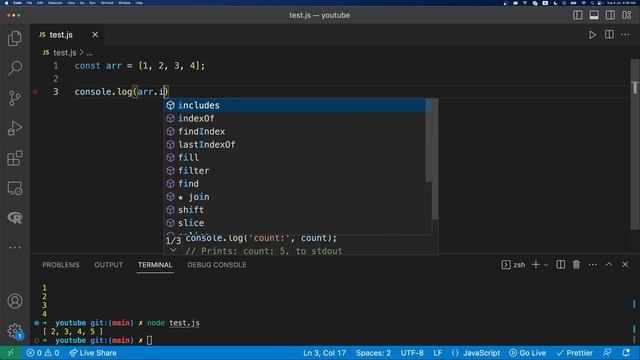Open feedback icon in status bar

pos(607,353)
